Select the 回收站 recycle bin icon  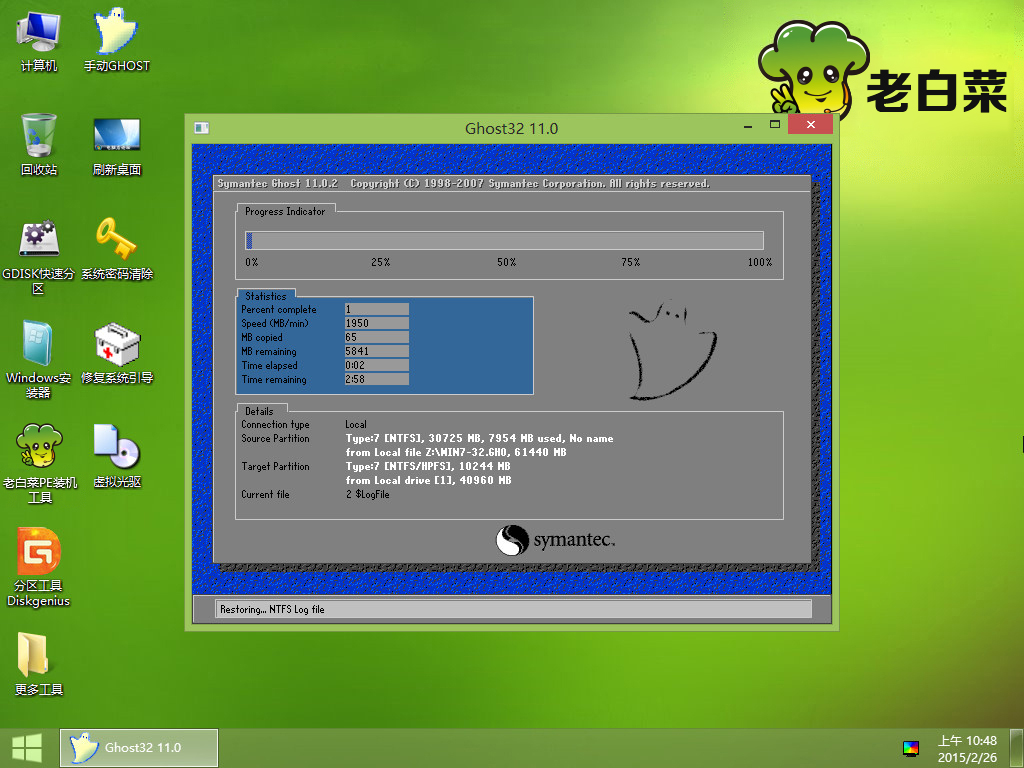(x=39, y=144)
